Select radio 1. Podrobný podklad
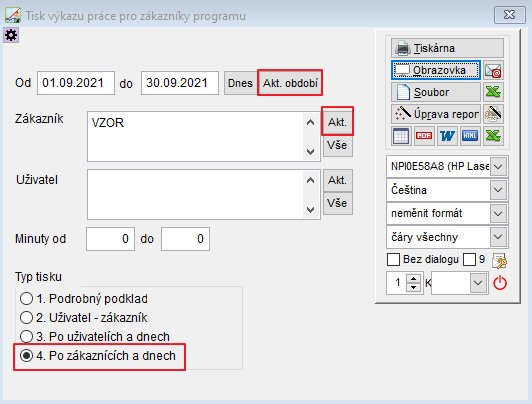 point(26,299)
